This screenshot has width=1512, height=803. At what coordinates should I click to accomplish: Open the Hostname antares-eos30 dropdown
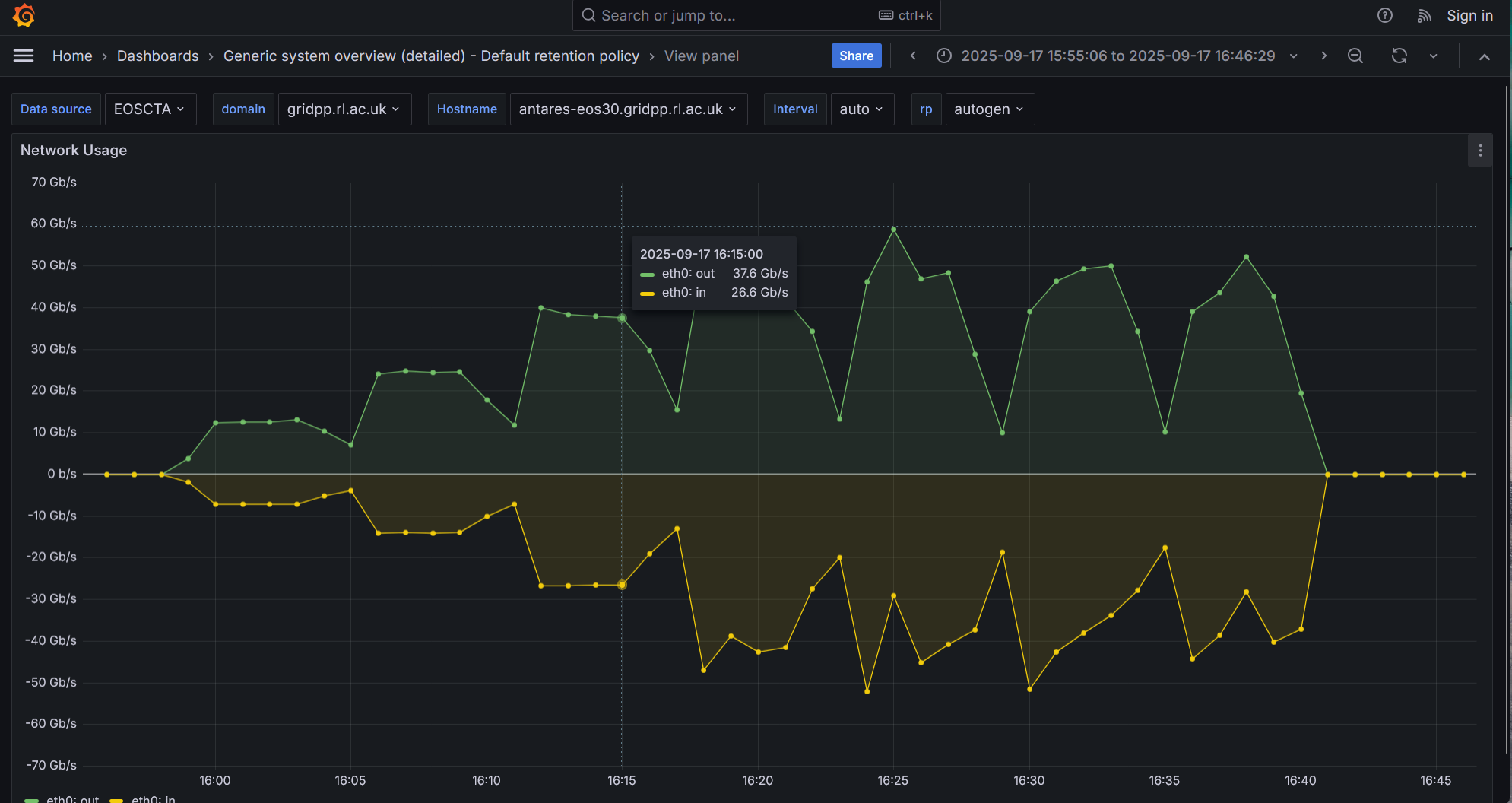pyautogui.click(x=628, y=109)
